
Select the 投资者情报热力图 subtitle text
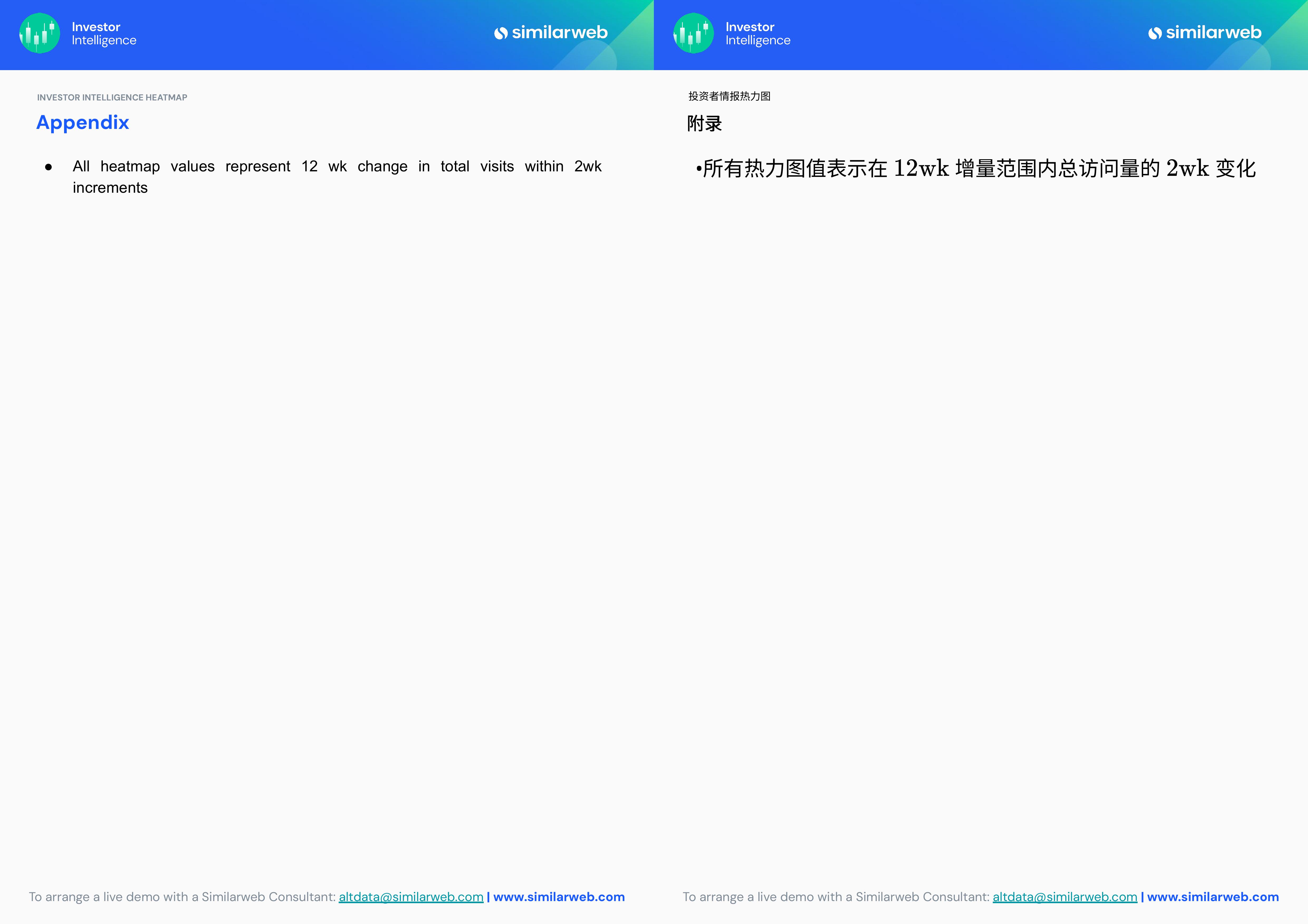pyautogui.click(x=729, y=96)
